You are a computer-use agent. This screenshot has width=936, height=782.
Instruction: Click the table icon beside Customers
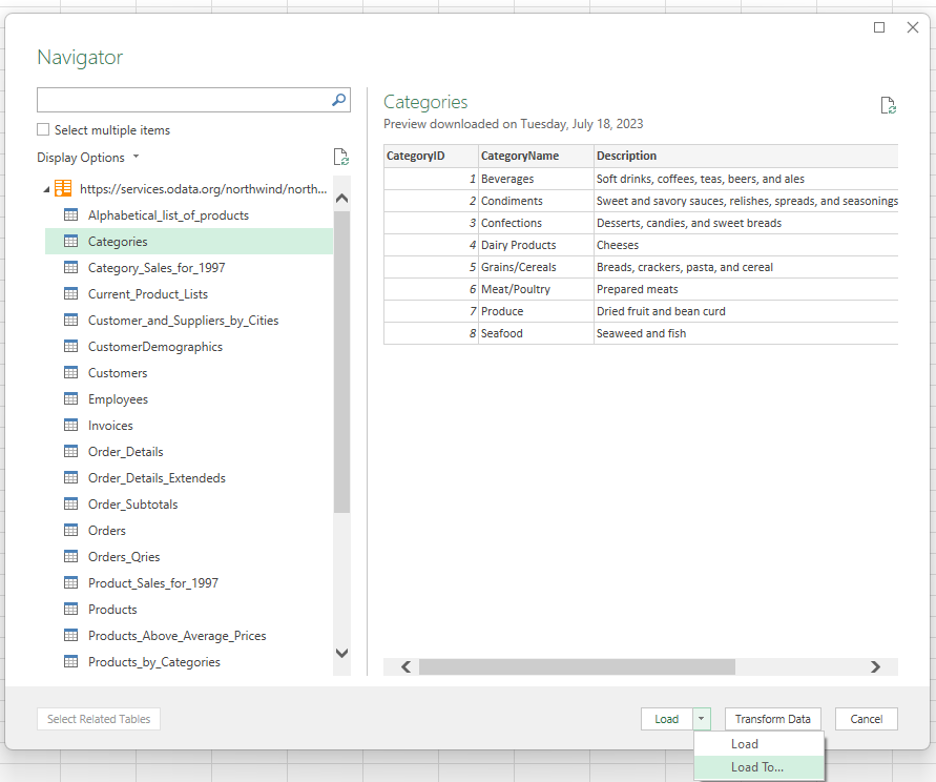click(x=70, y=372)
